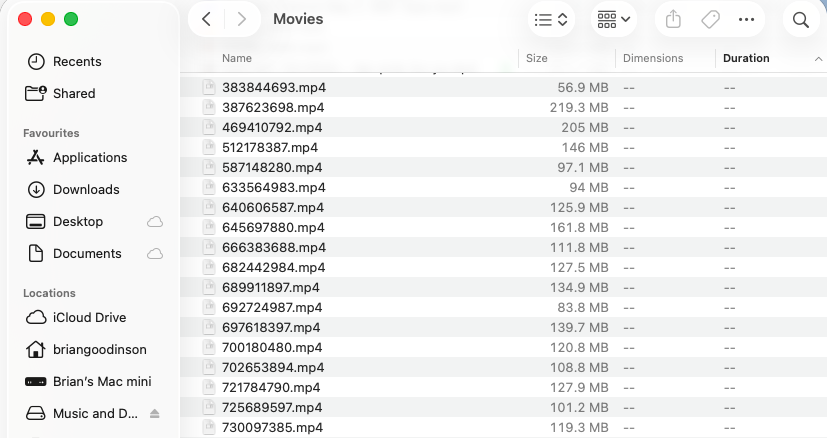Screen dimensions: 827x438
Task: Open the list view options dropdown
Action: point(551,20)
